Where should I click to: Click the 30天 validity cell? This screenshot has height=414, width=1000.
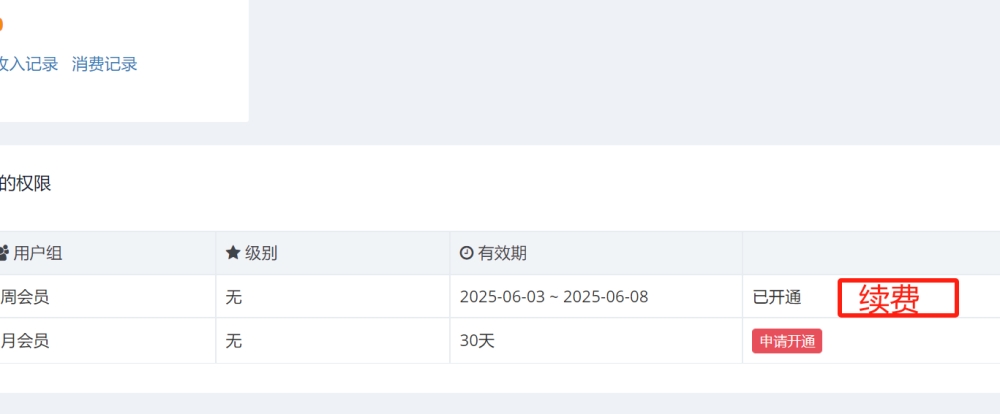[x=596, y=341]
